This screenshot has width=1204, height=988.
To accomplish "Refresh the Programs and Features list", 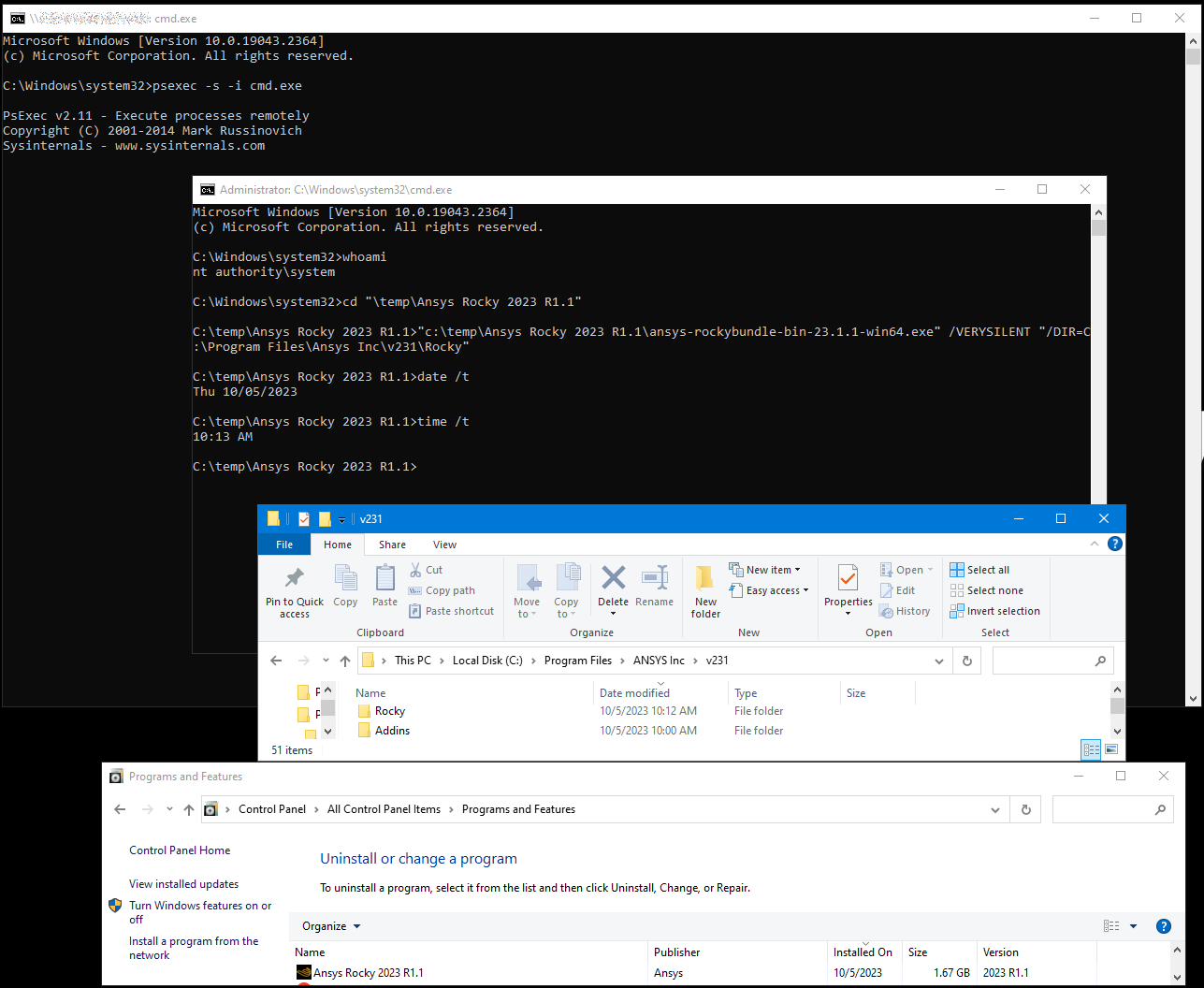I will (x=1026, y=809).
